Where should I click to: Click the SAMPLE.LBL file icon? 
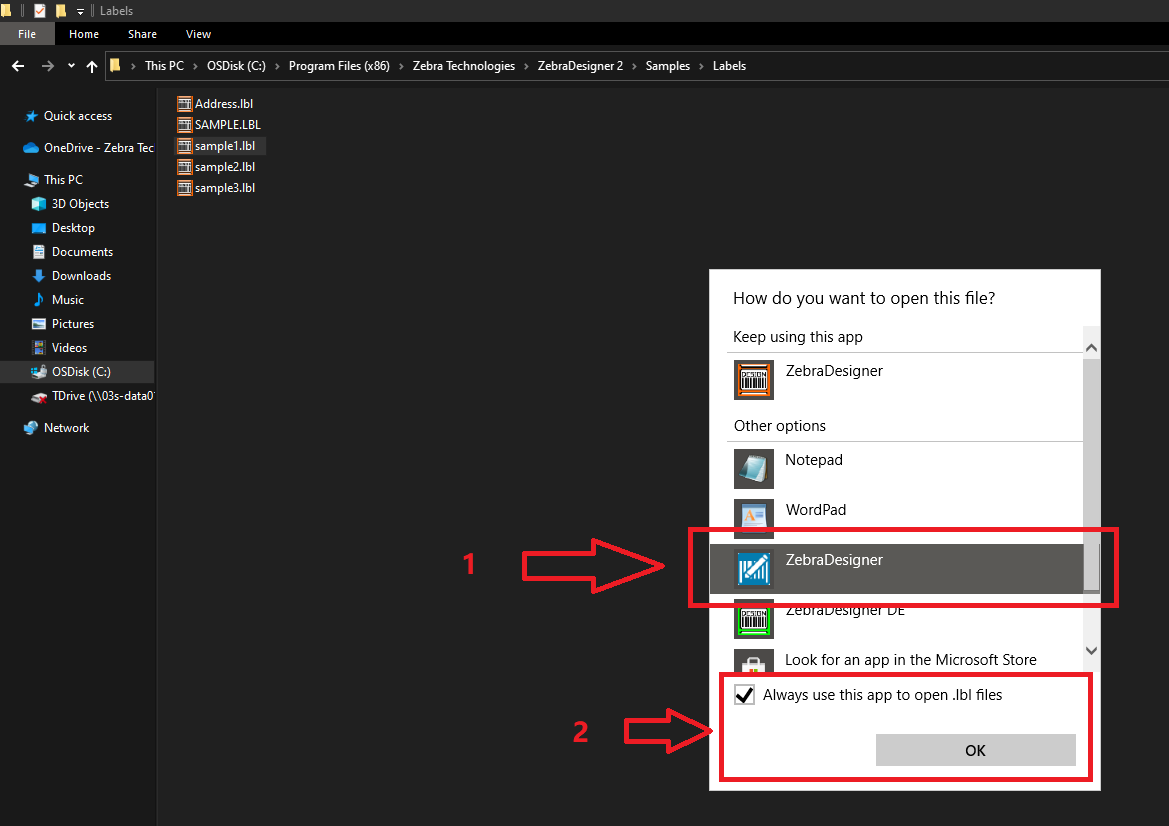184,124
